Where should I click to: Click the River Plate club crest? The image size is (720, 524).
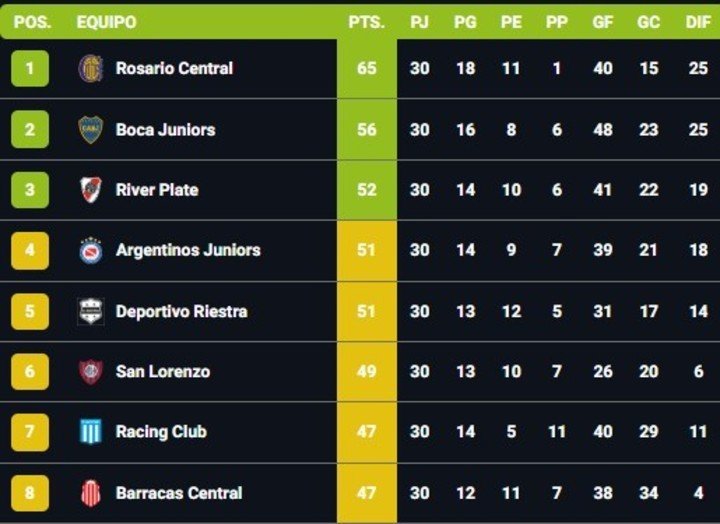90,189
